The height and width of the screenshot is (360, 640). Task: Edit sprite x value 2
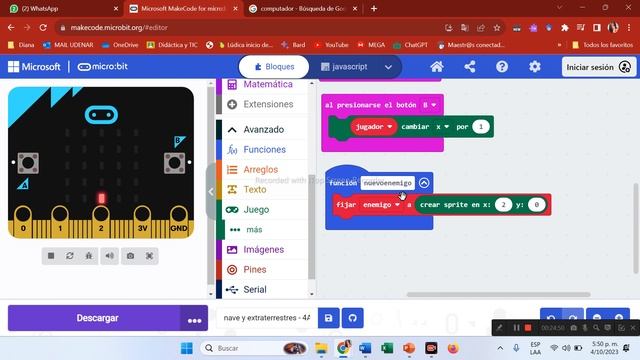tap(503, 205)
